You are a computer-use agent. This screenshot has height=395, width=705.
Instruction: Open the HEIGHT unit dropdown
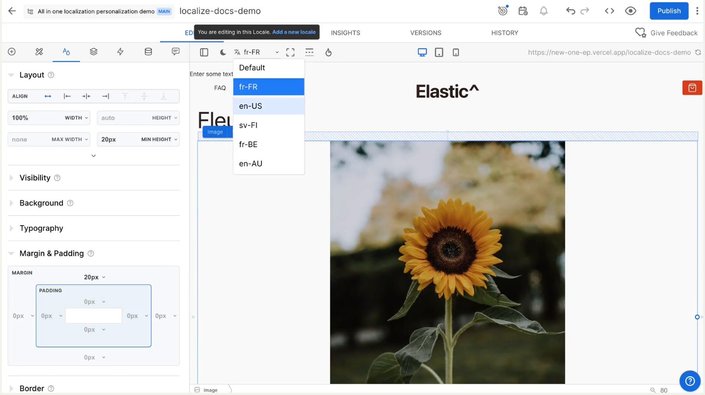[x=164, y=118]
